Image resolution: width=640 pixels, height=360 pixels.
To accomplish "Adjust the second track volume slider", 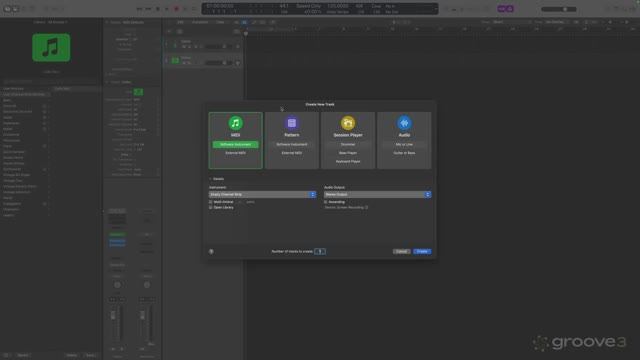I will tap(219, 63).
